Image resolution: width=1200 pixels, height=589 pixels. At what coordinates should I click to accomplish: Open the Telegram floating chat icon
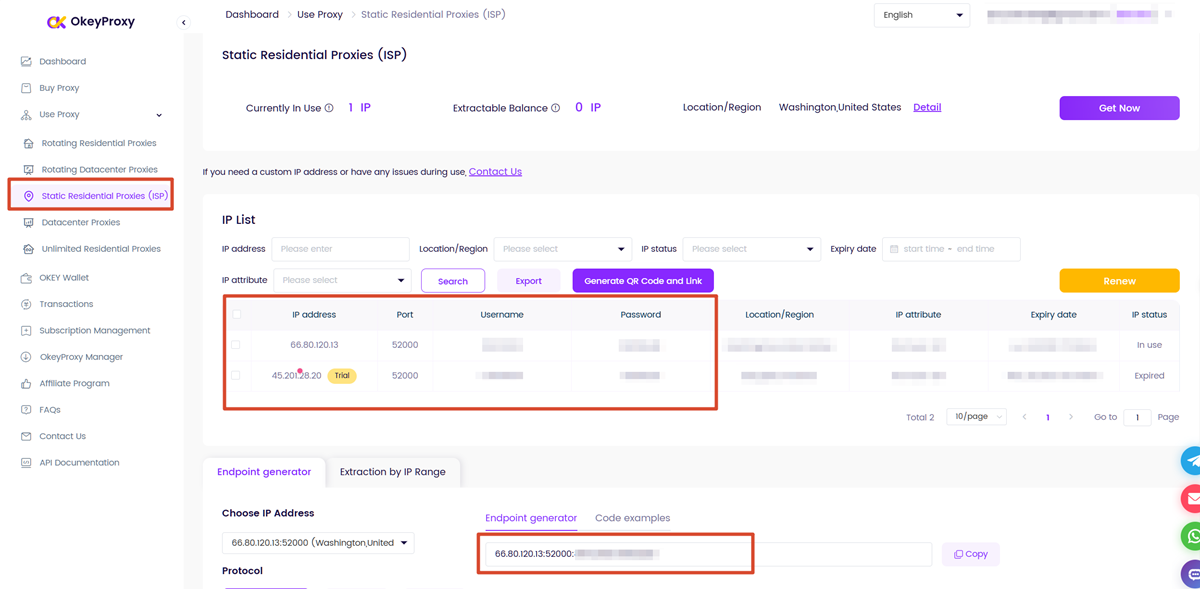tap(1192, 461)
